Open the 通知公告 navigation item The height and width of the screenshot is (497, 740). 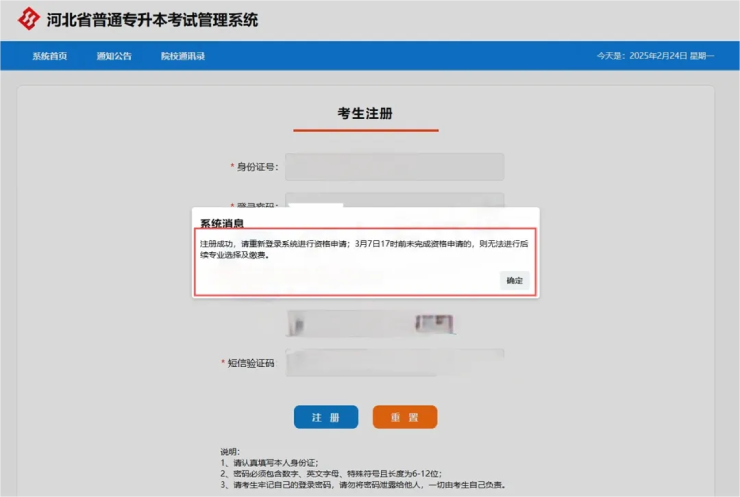pos(114,56)
